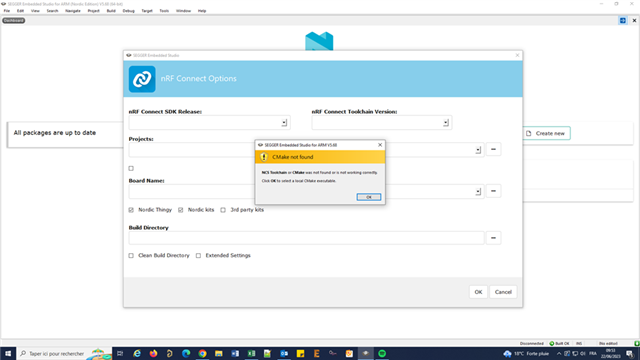
Task: Open the FRA language indicator in the tray
Action: 593,353
